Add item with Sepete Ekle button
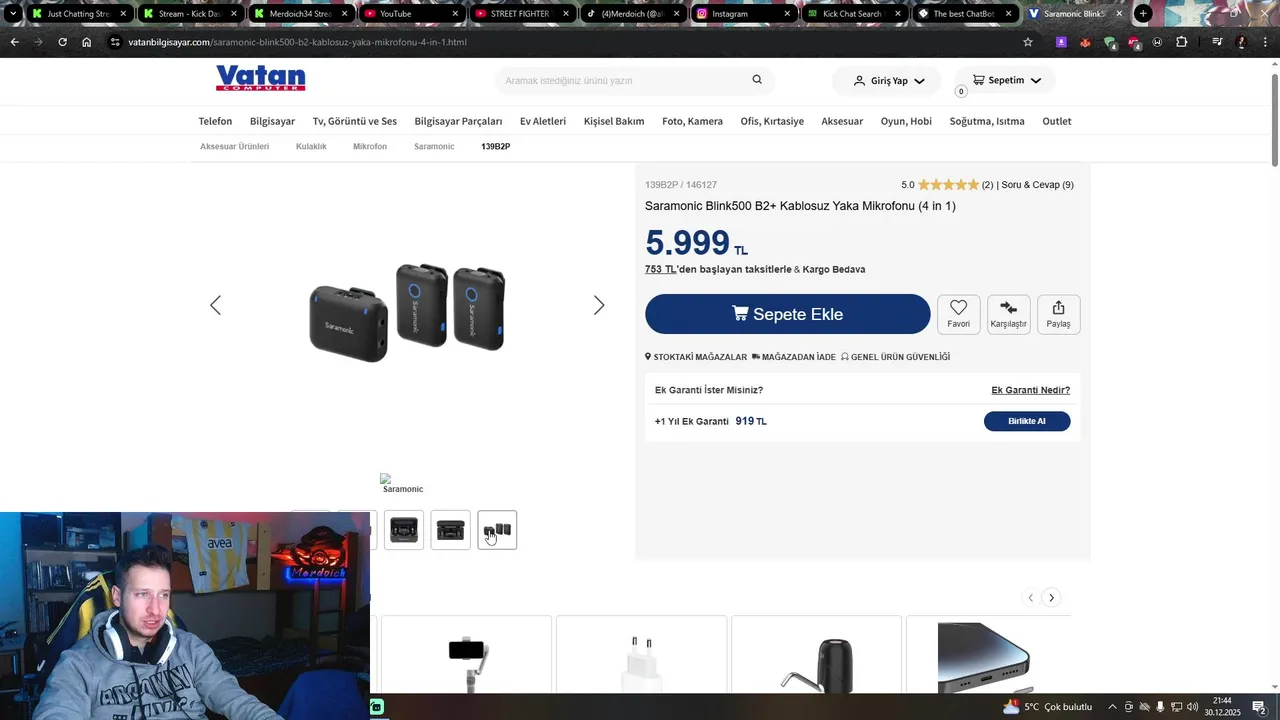Image resolution: width=1280 pixels, height=720 pixels. [788, 314]
